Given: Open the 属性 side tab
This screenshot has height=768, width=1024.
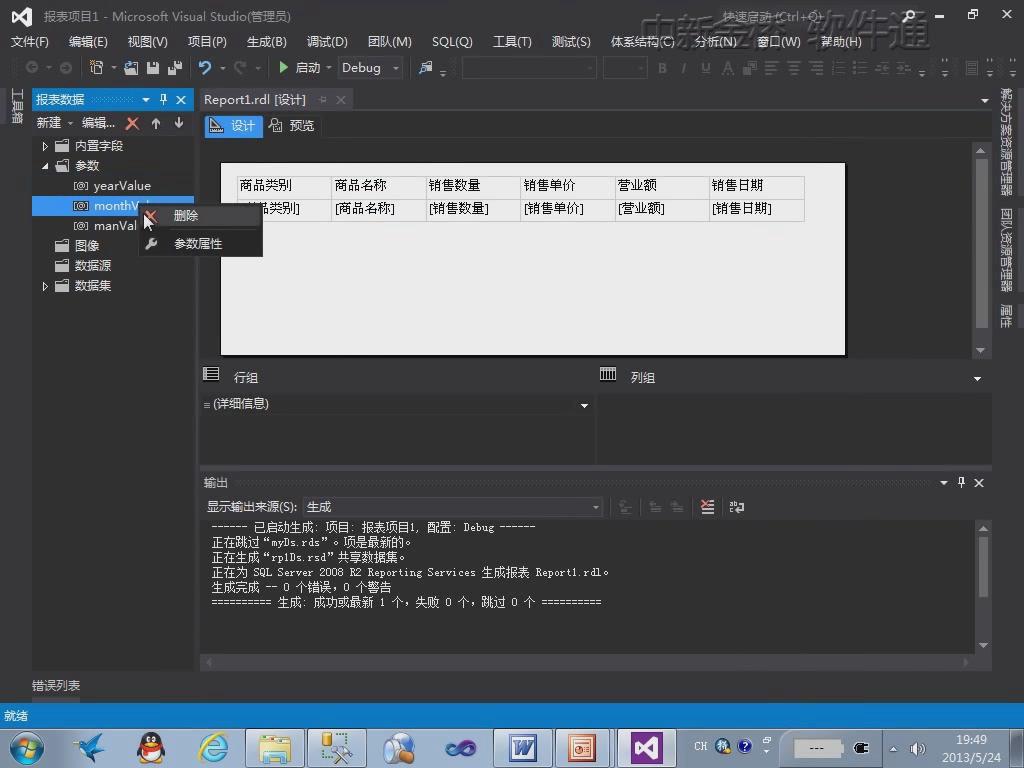Looking at the screenshot, I should (x=1006, y=315).
